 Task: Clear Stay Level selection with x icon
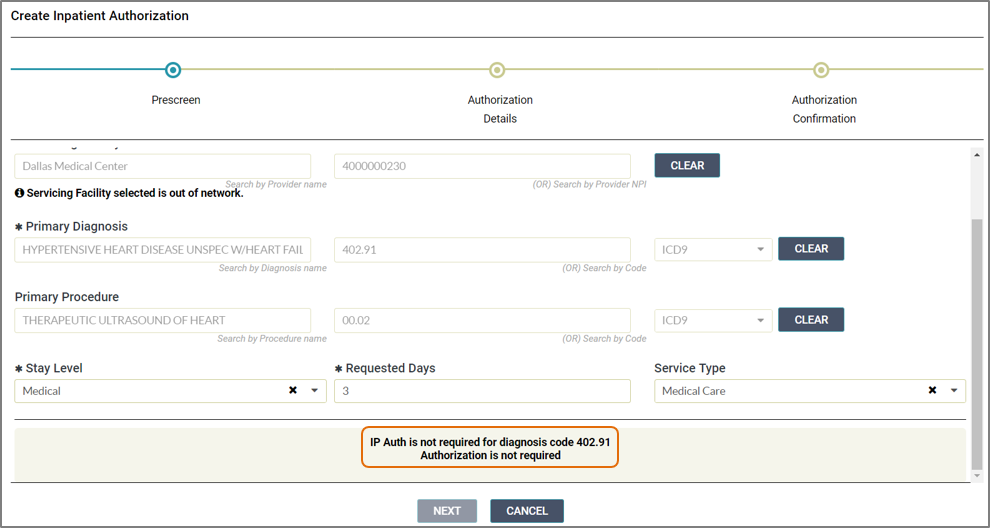[293, 391]
